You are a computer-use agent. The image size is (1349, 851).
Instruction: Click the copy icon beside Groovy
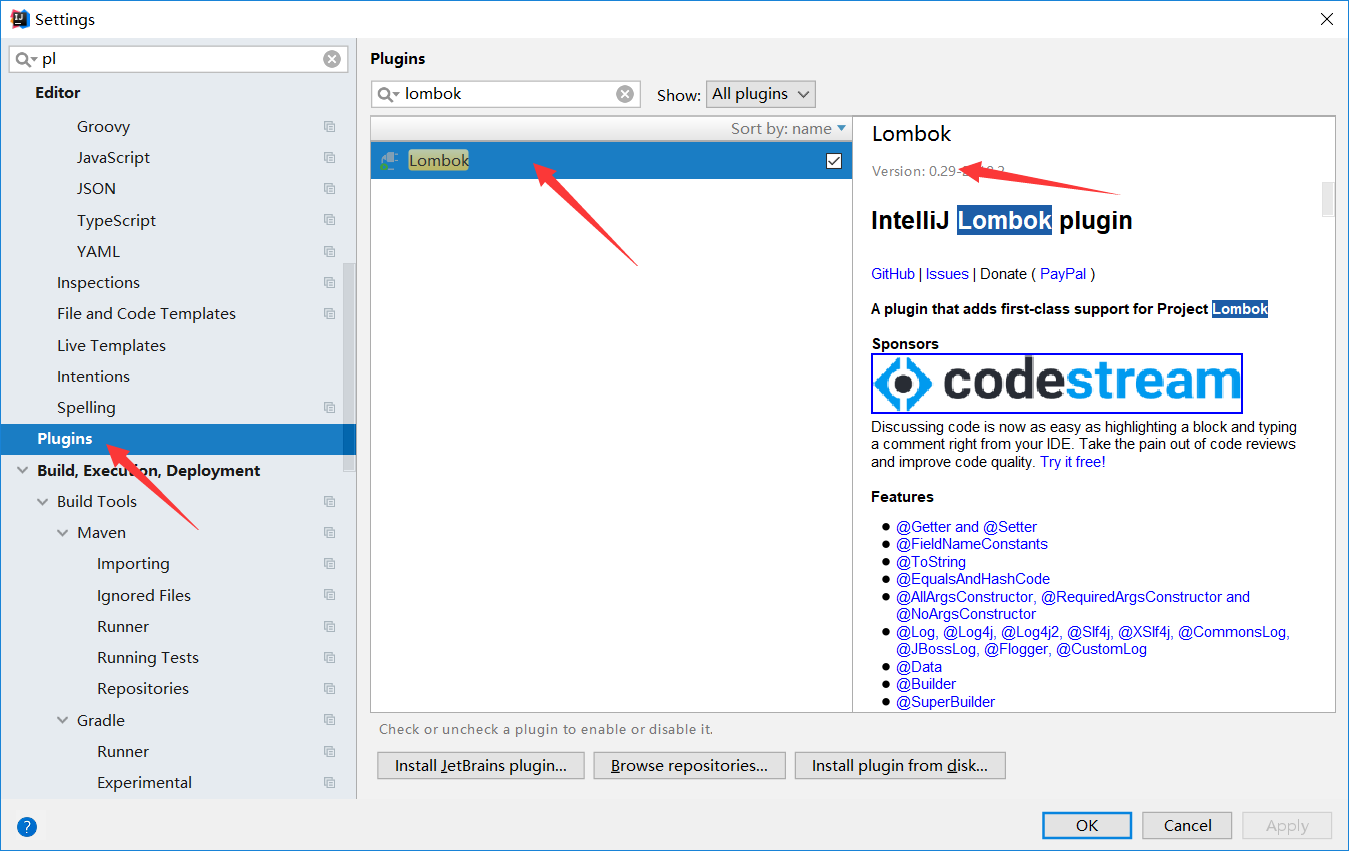click(x=330, y=127)
